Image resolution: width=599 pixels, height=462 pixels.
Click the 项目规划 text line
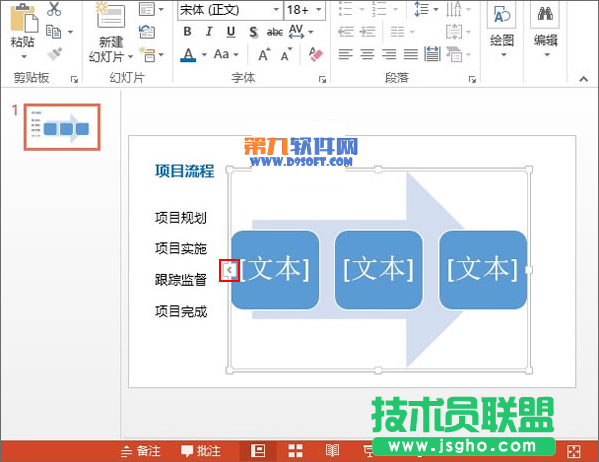pyautogui.click(x=181, y=218)
